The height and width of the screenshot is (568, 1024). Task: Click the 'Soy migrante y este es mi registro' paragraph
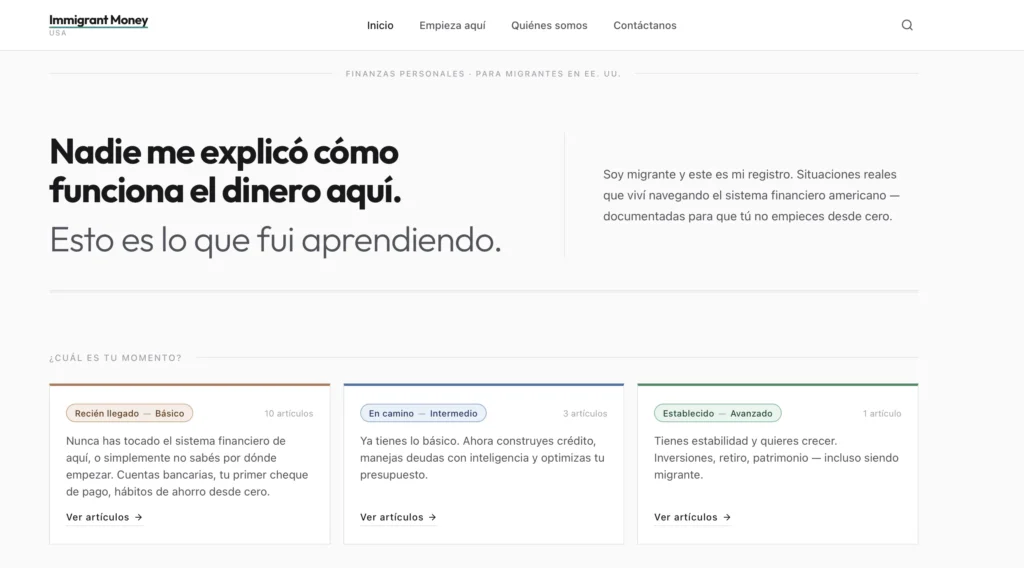pos(751,195)
